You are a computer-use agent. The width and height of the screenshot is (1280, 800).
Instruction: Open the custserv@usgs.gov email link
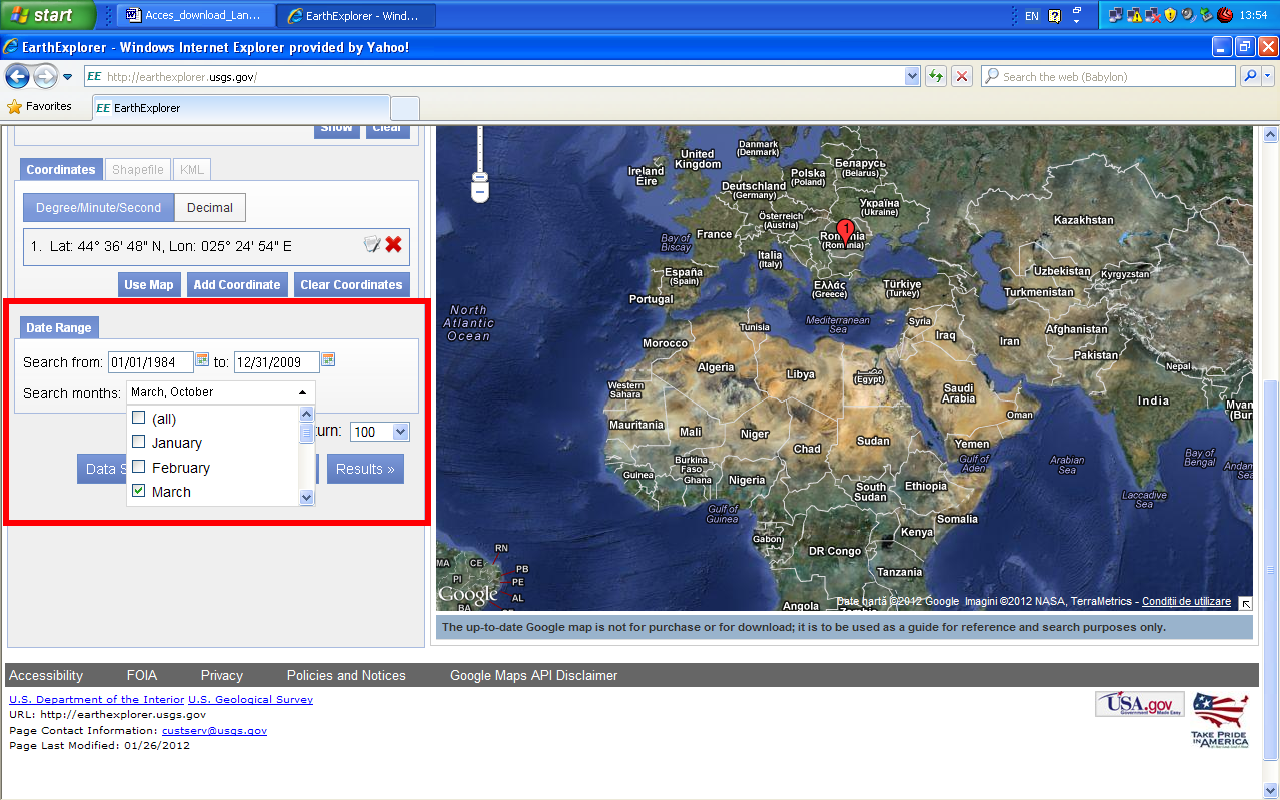point(214,731)
